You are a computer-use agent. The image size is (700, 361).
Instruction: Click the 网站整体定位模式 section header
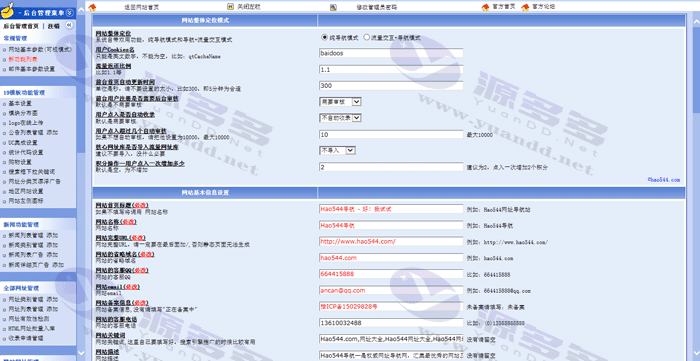tap(205, 21)
